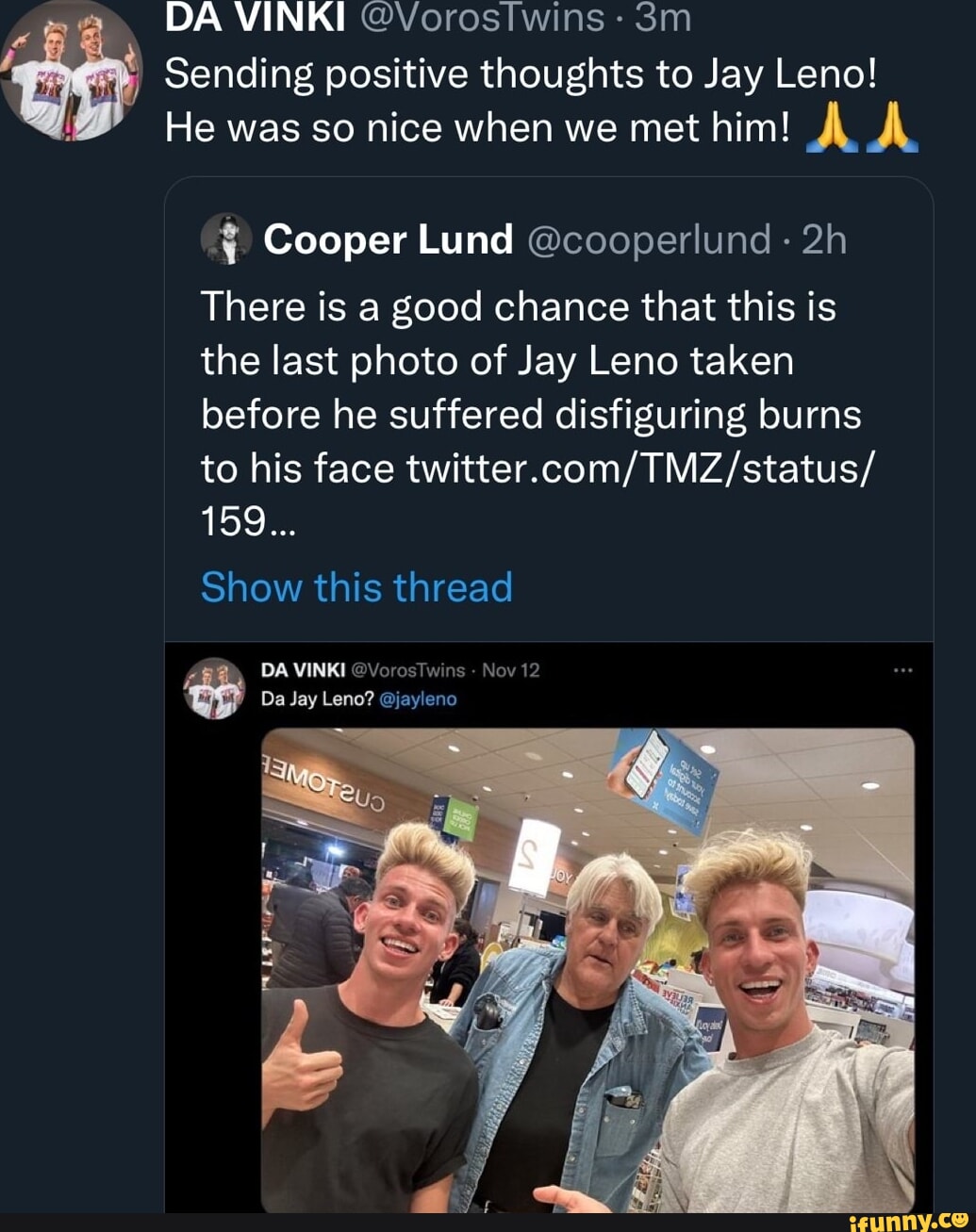Click the 2h timestamp on quoted tweet
This screenshot has height=1232, width=976.
[x=824, y=240]
